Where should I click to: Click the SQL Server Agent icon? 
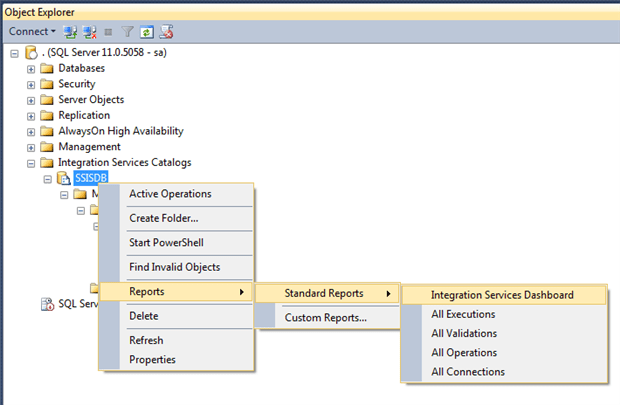click(47, 304)
